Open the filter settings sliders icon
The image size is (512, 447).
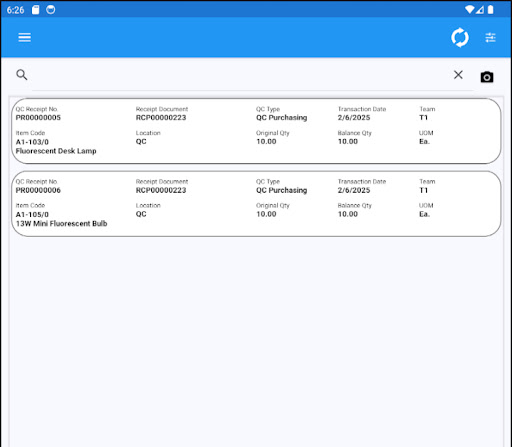coord(490,38)
